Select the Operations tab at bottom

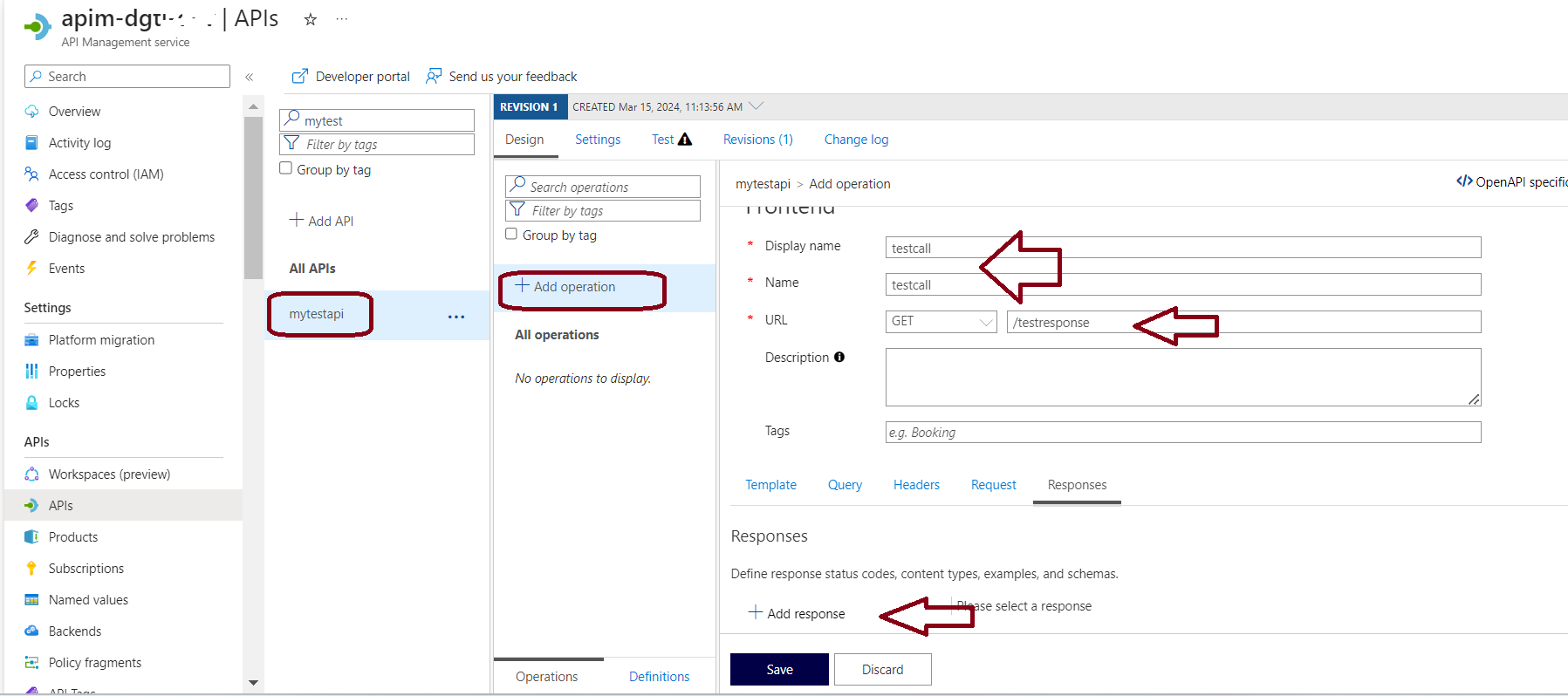546,677
